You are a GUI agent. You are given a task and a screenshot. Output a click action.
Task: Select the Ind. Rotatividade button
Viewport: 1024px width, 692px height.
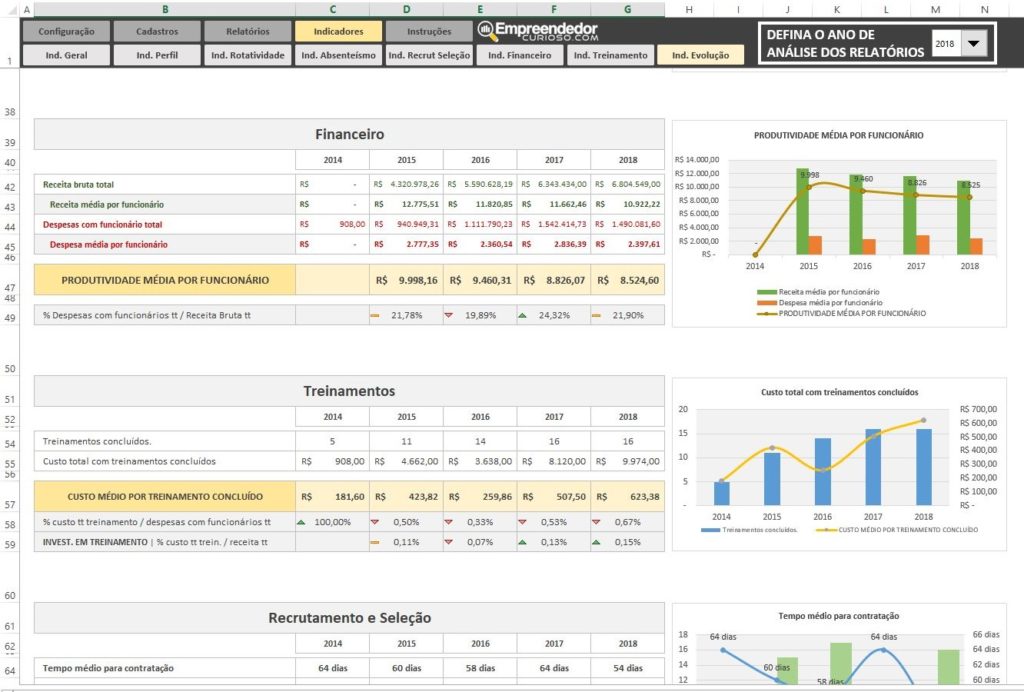(x=248, y=55)
